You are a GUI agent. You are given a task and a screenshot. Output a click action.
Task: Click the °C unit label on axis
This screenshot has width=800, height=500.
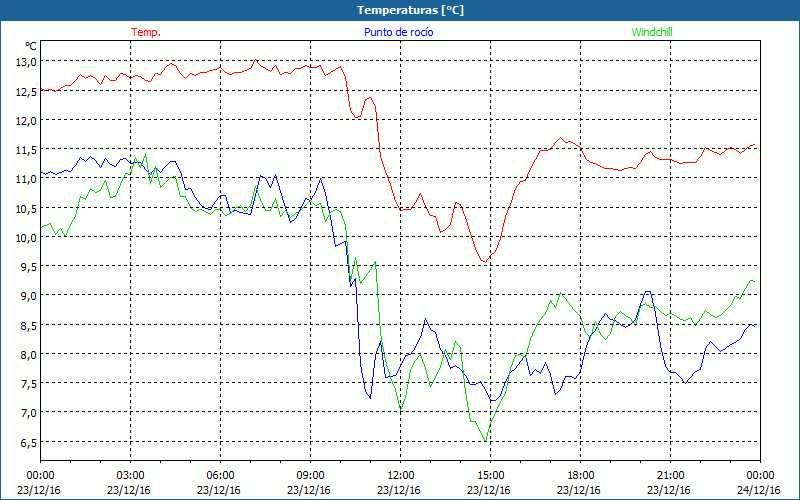coord(30,46)
